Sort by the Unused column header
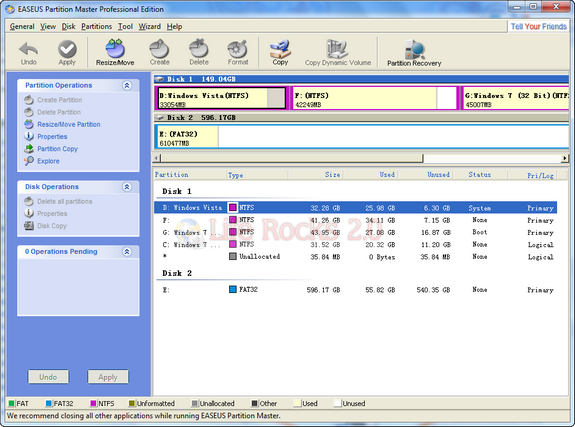The image size is (575, 427). click(426, 175)
